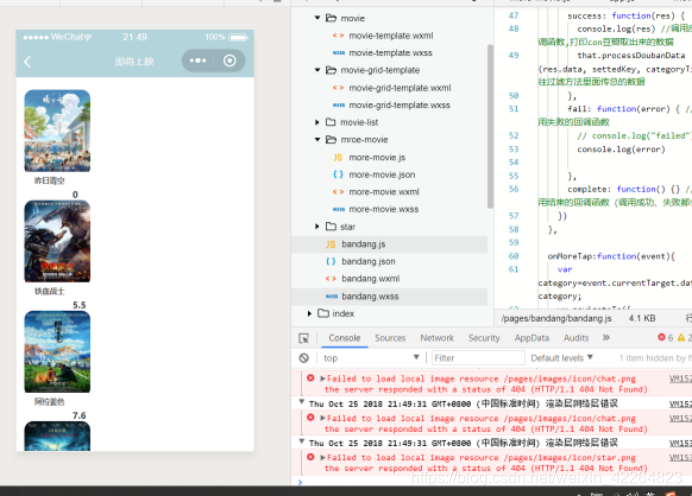Open movie-grid-template.wxml file
The height and width of the screenshot is (496, 692).
400,87
